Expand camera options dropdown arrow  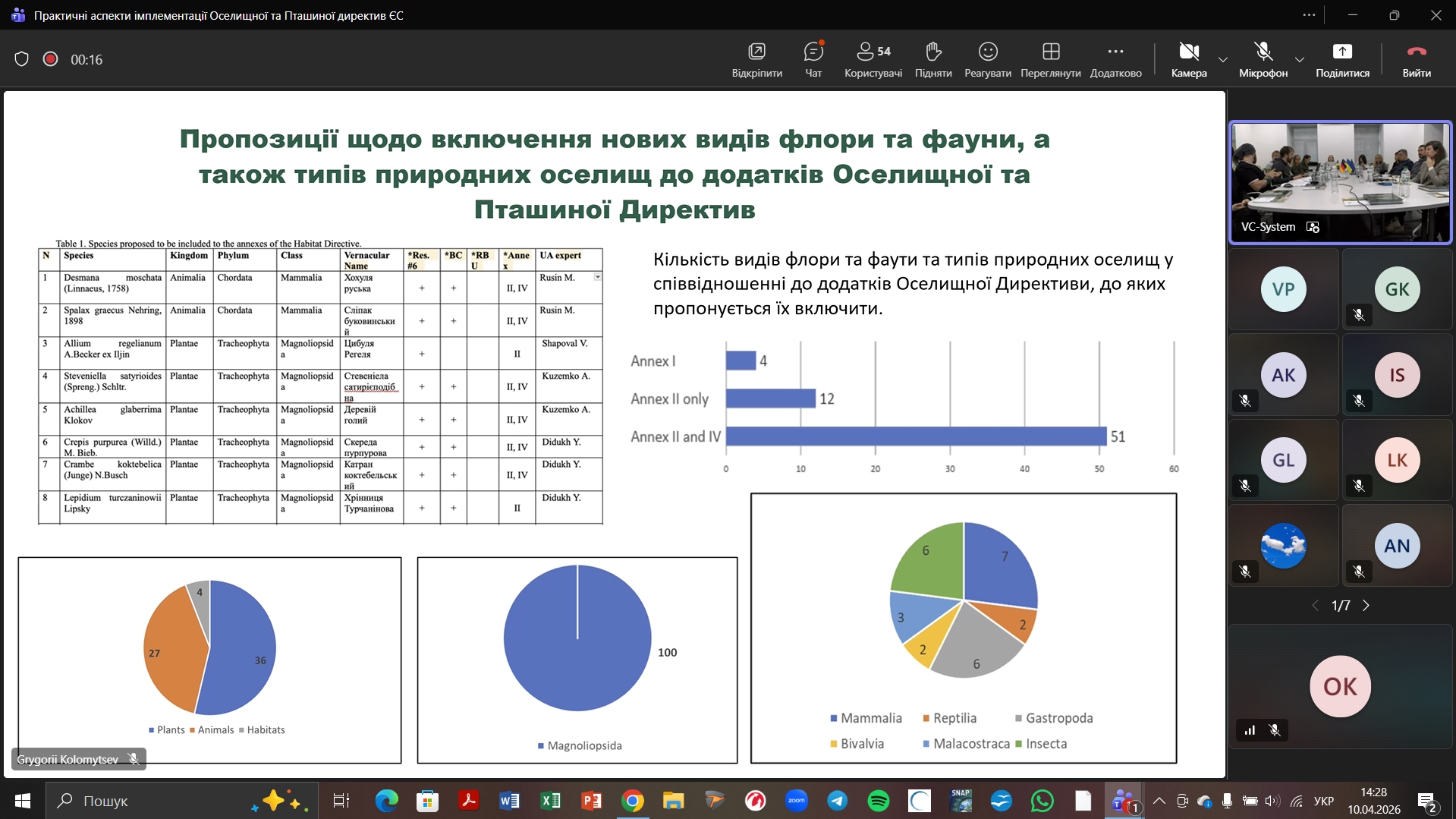1222,59
